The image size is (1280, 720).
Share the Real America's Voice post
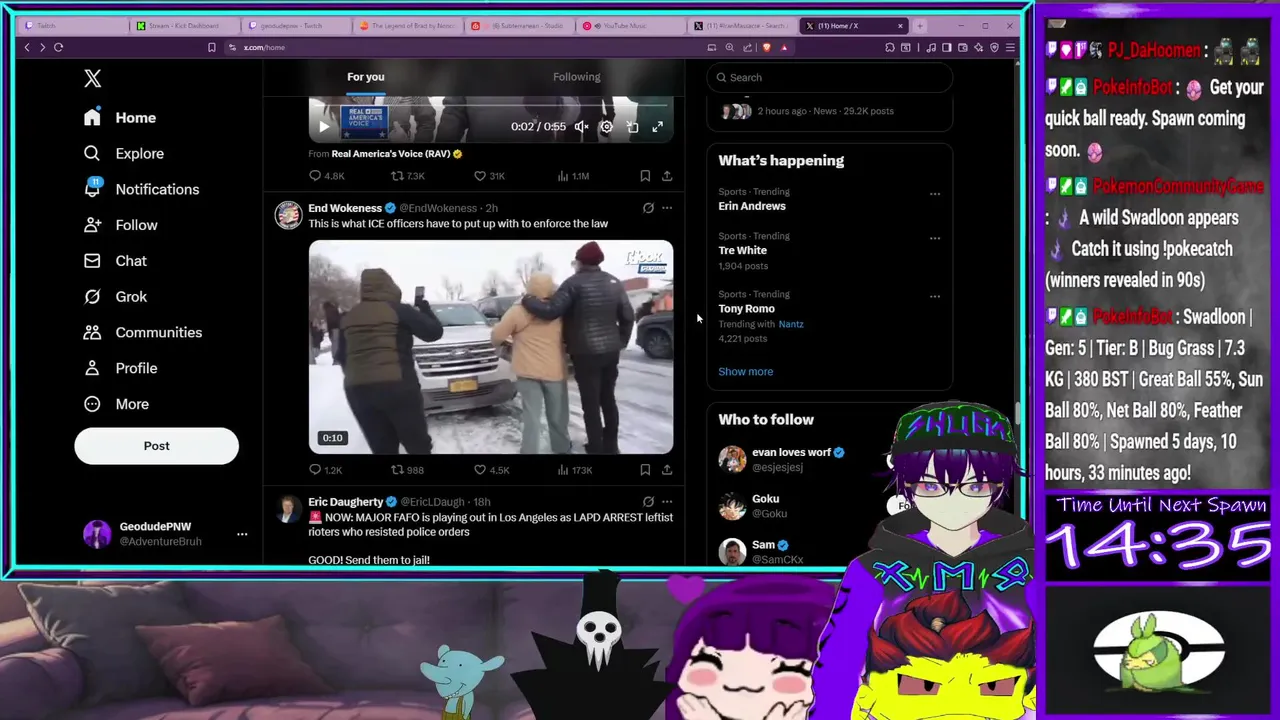tap(667, 176)
